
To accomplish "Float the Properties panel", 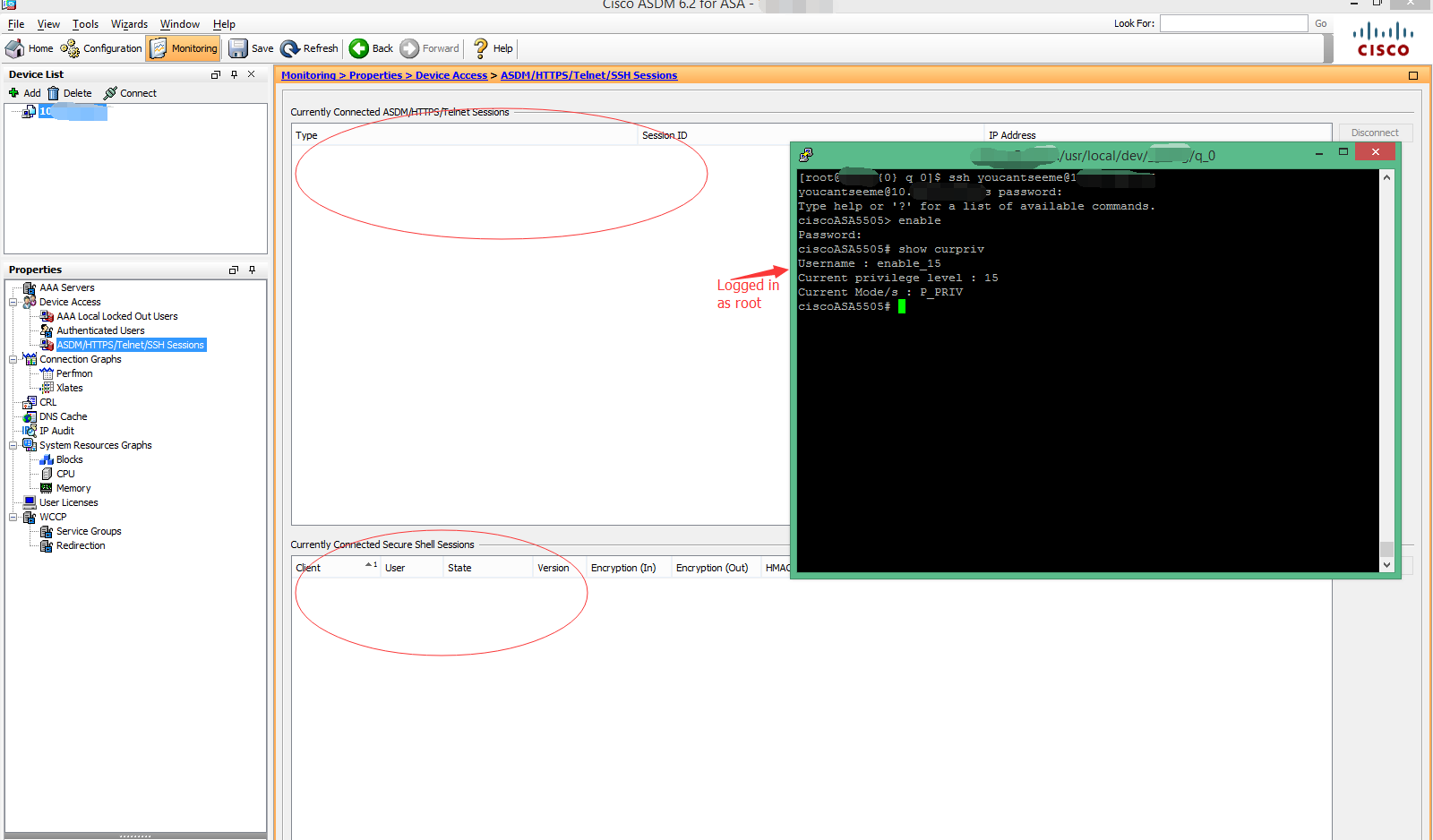I will click(x=234, y=270).
